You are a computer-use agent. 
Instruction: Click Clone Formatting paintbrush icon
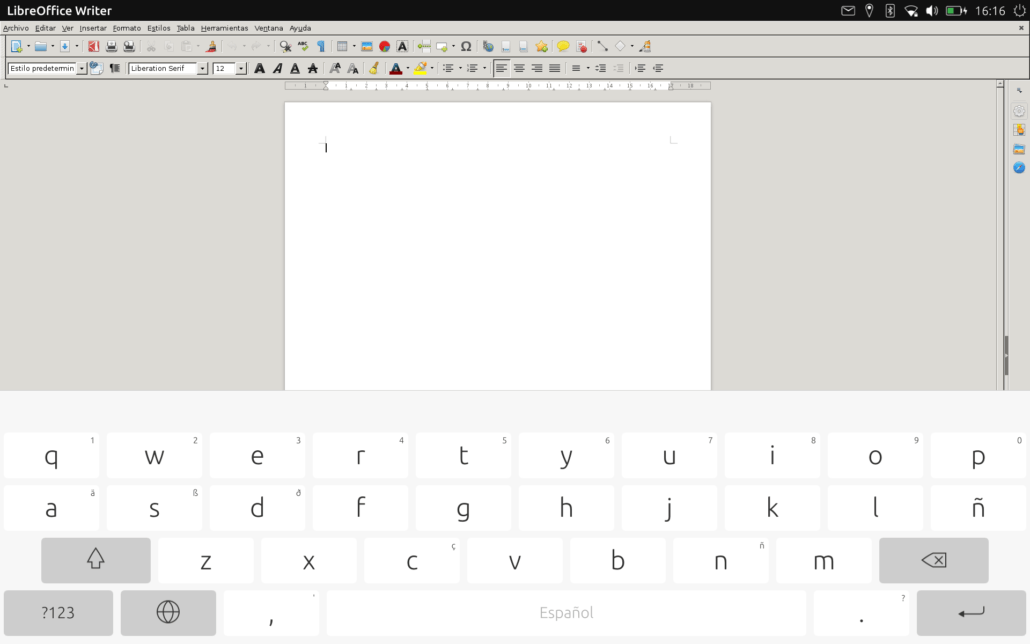(211, 46)
